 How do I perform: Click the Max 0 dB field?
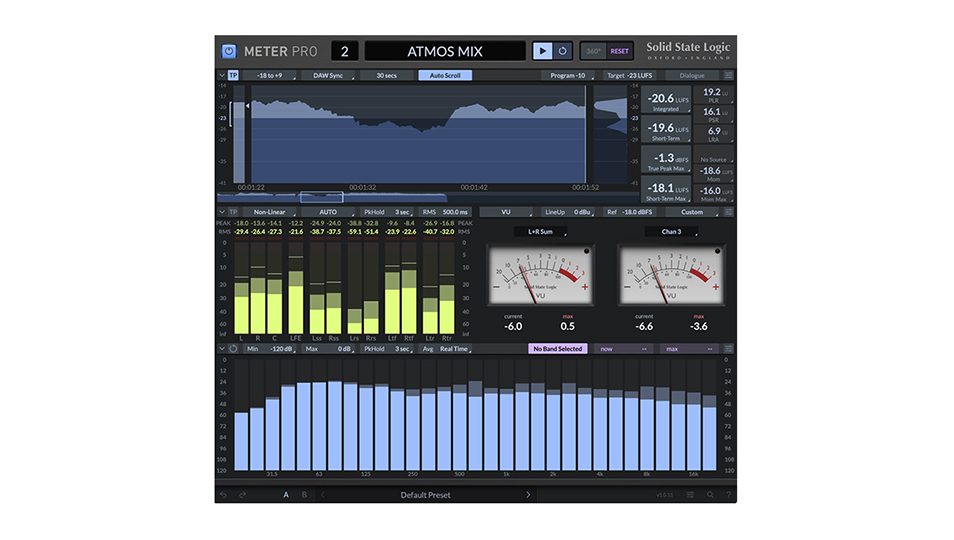(328, 349)
